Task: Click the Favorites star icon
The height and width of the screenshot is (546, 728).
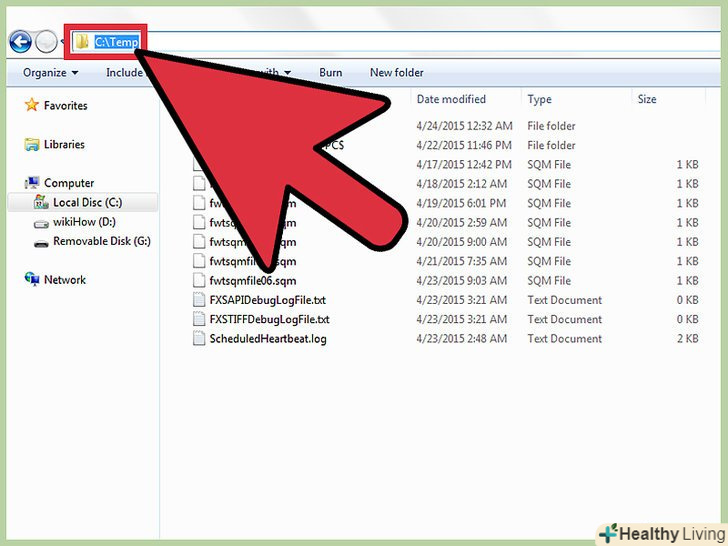Action: 32,105
